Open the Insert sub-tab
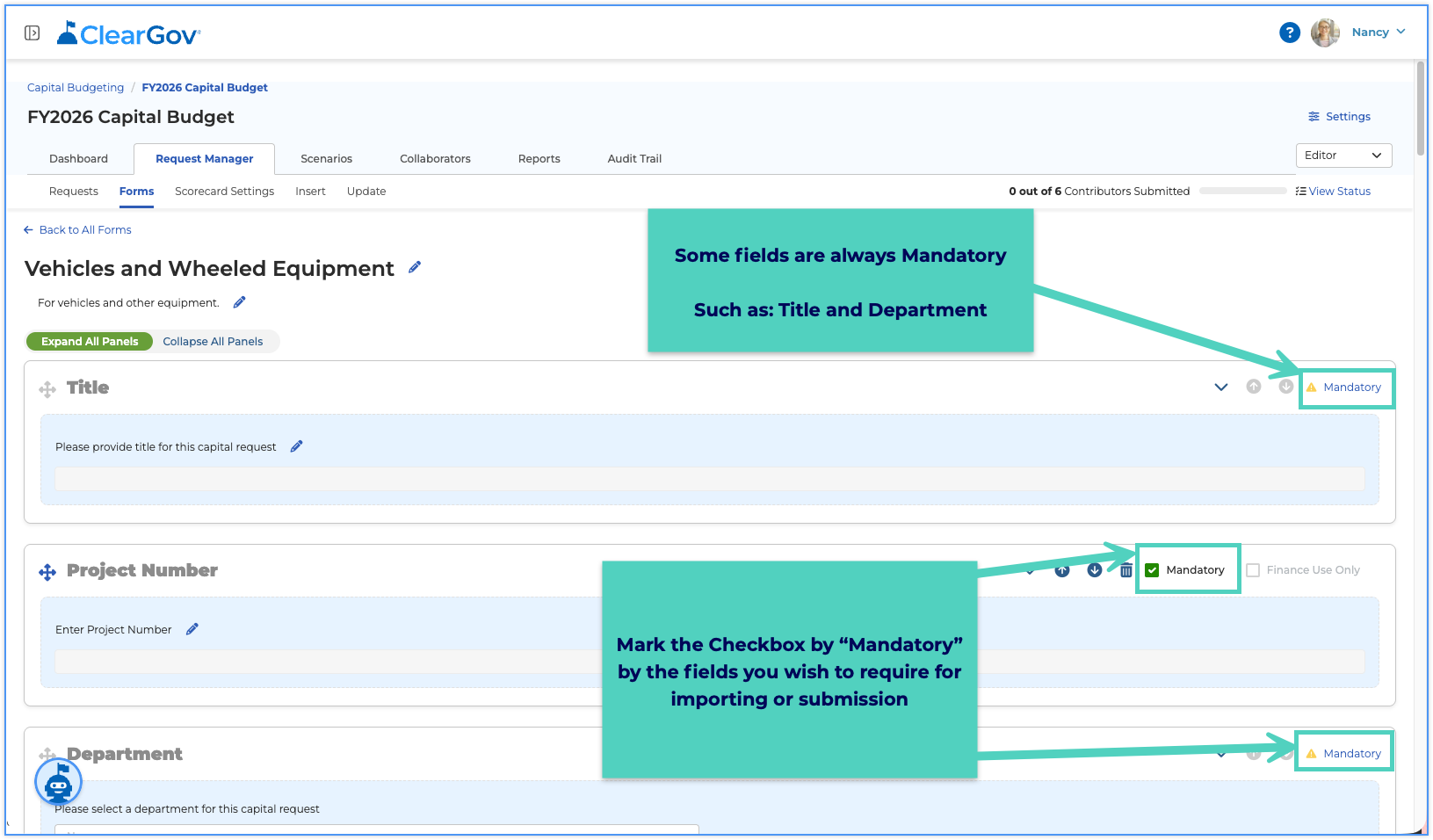The width and height of the screenshot is (1433, 840). 310,191
